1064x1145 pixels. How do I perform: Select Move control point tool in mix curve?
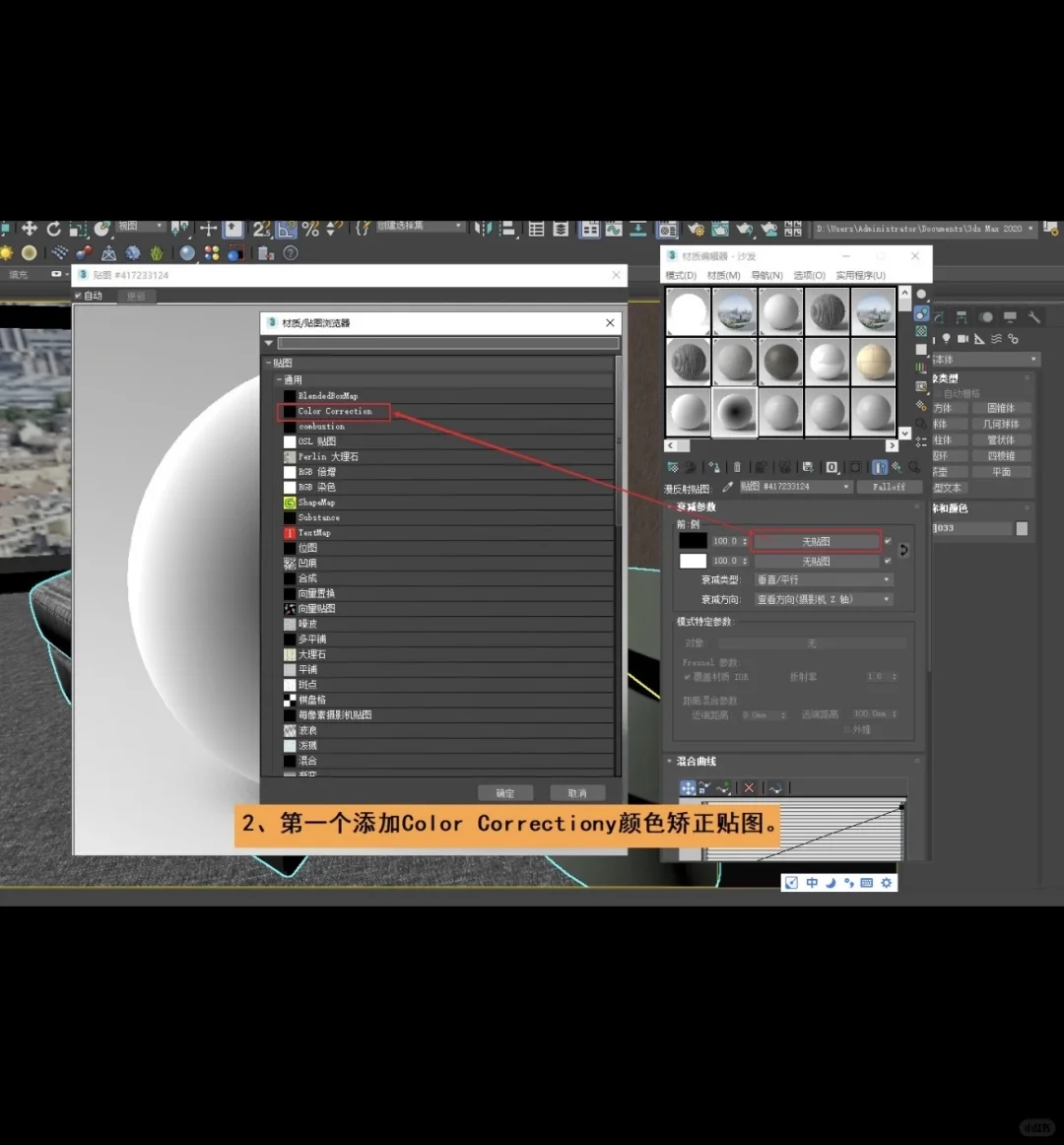688,788
